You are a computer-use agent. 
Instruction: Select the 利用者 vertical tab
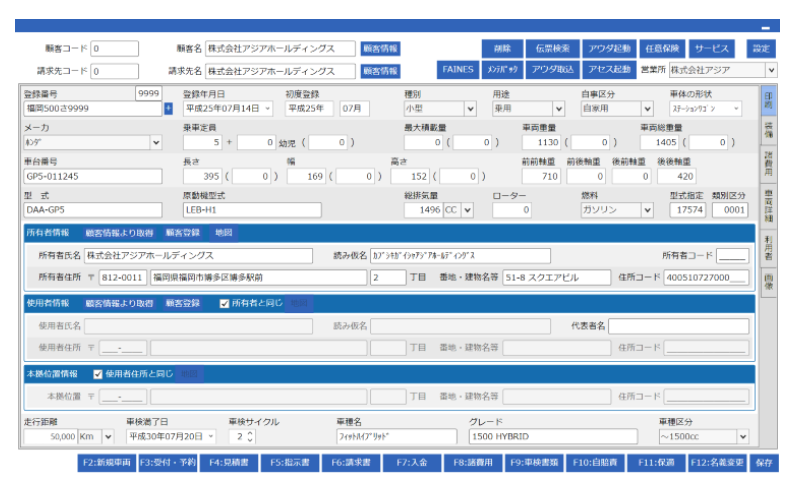[x=768, y=245]
